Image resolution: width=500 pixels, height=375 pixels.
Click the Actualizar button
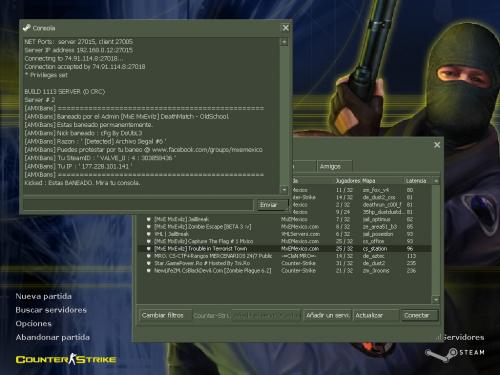(x=376, y=315)
